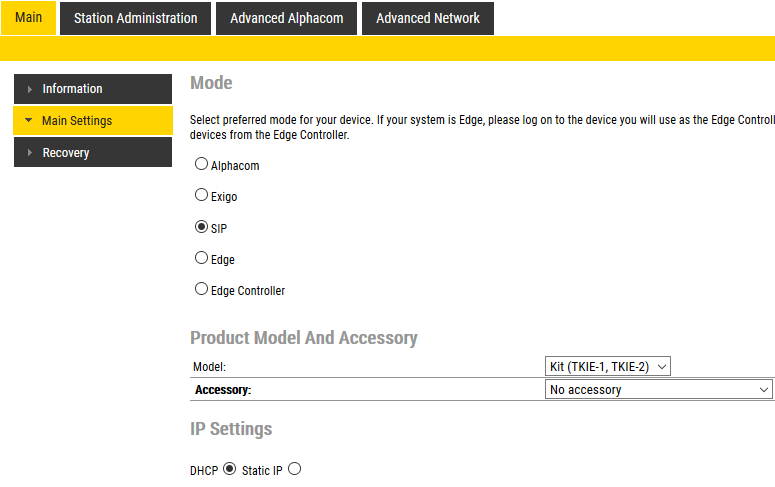Click the IP Settings heading
775x487 pixels.
point(231,429)
